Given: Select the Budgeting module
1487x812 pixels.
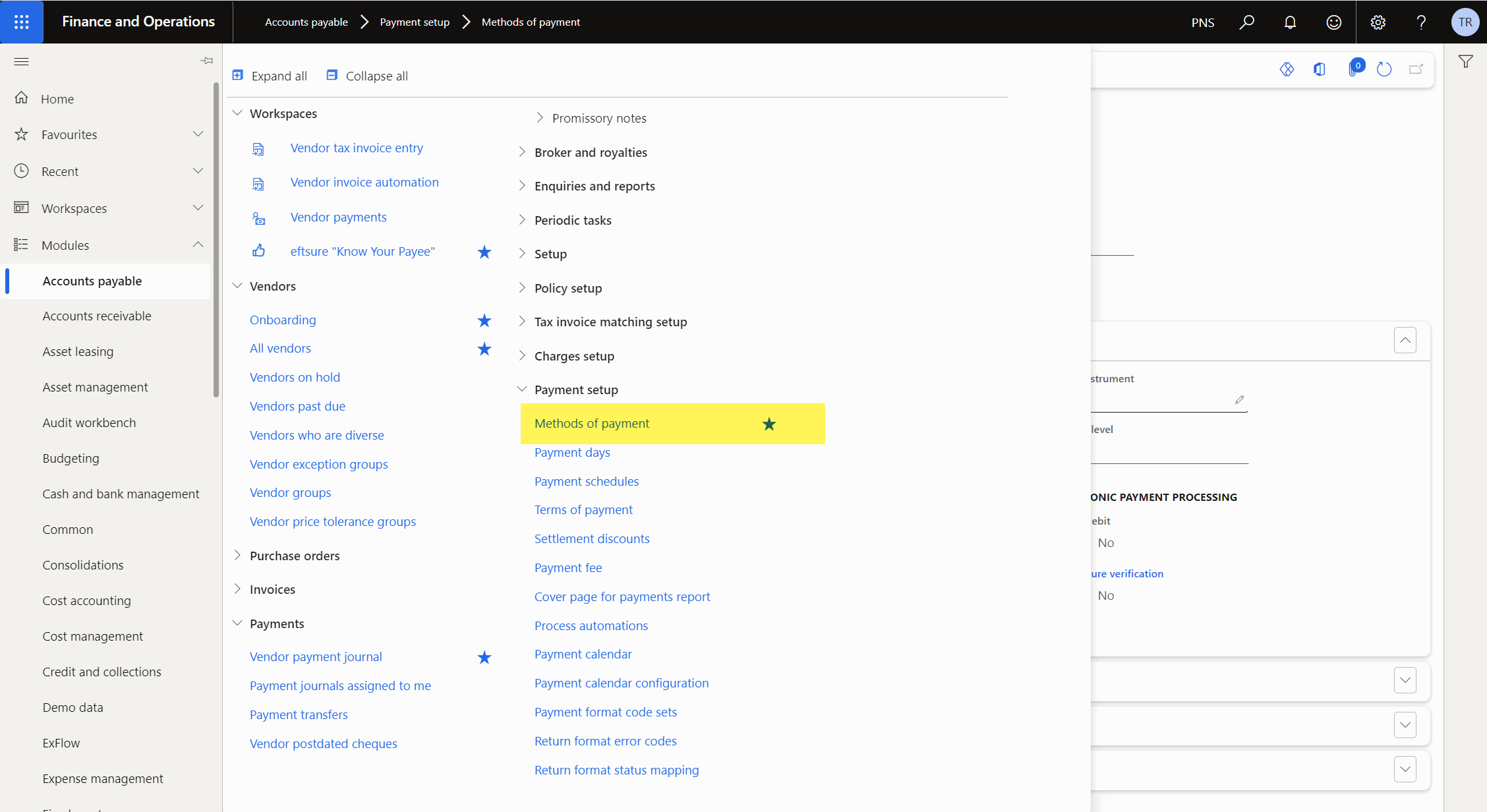Looking at the screenshot, I should [71, 458].
